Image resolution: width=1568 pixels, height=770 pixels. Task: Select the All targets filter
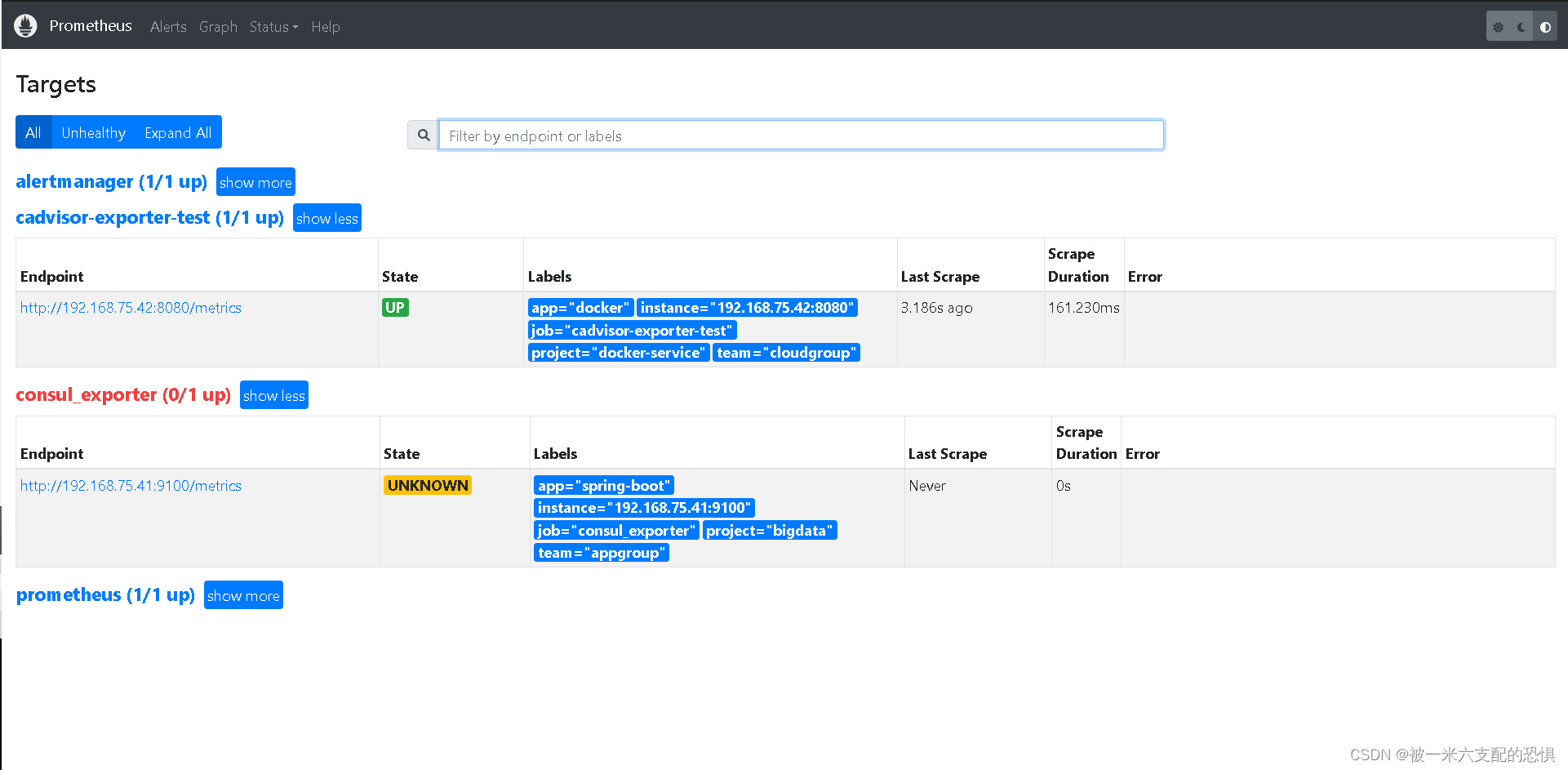tap(33, 132)
